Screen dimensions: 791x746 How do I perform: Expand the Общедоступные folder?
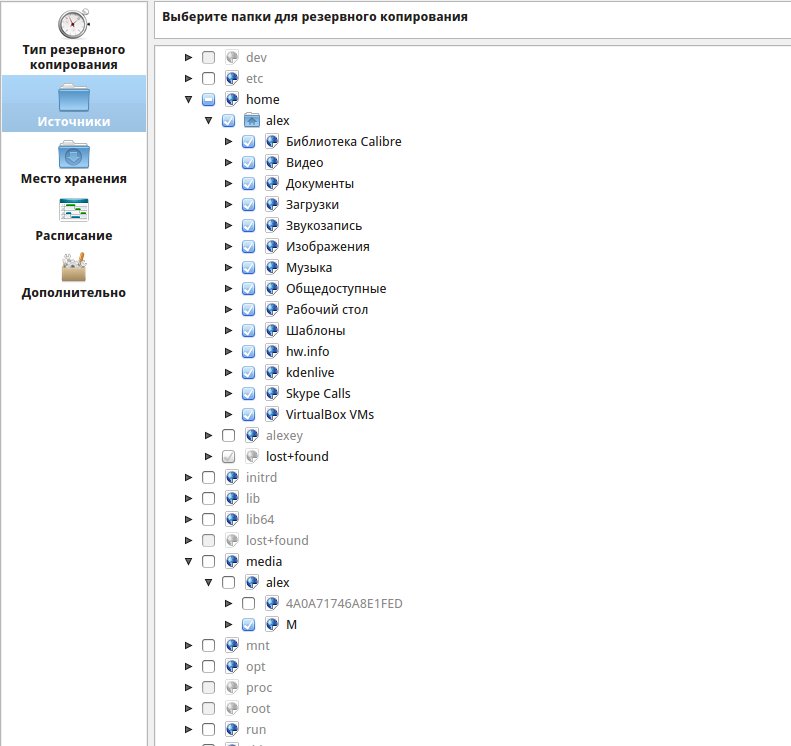229,289
